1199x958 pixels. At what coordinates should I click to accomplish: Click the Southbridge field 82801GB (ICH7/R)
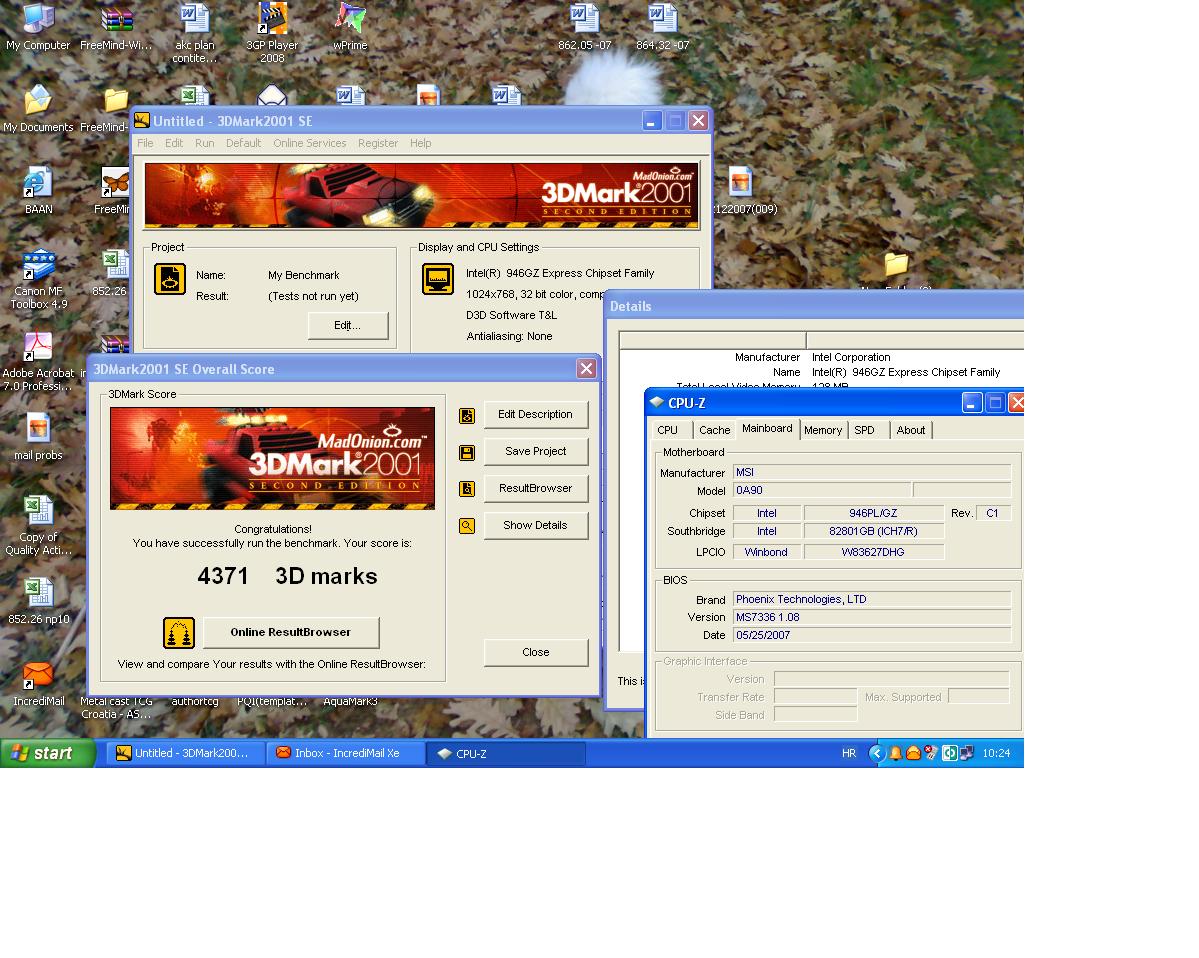point(873,531)
